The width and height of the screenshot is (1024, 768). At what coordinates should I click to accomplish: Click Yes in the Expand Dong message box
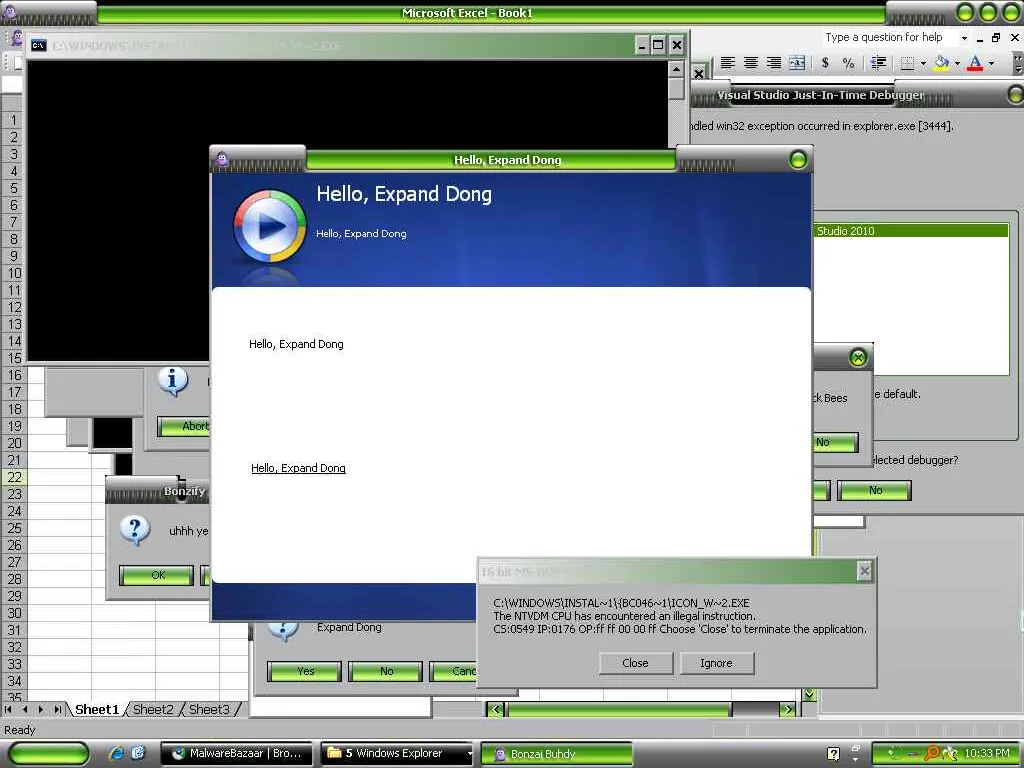point(304,671)
